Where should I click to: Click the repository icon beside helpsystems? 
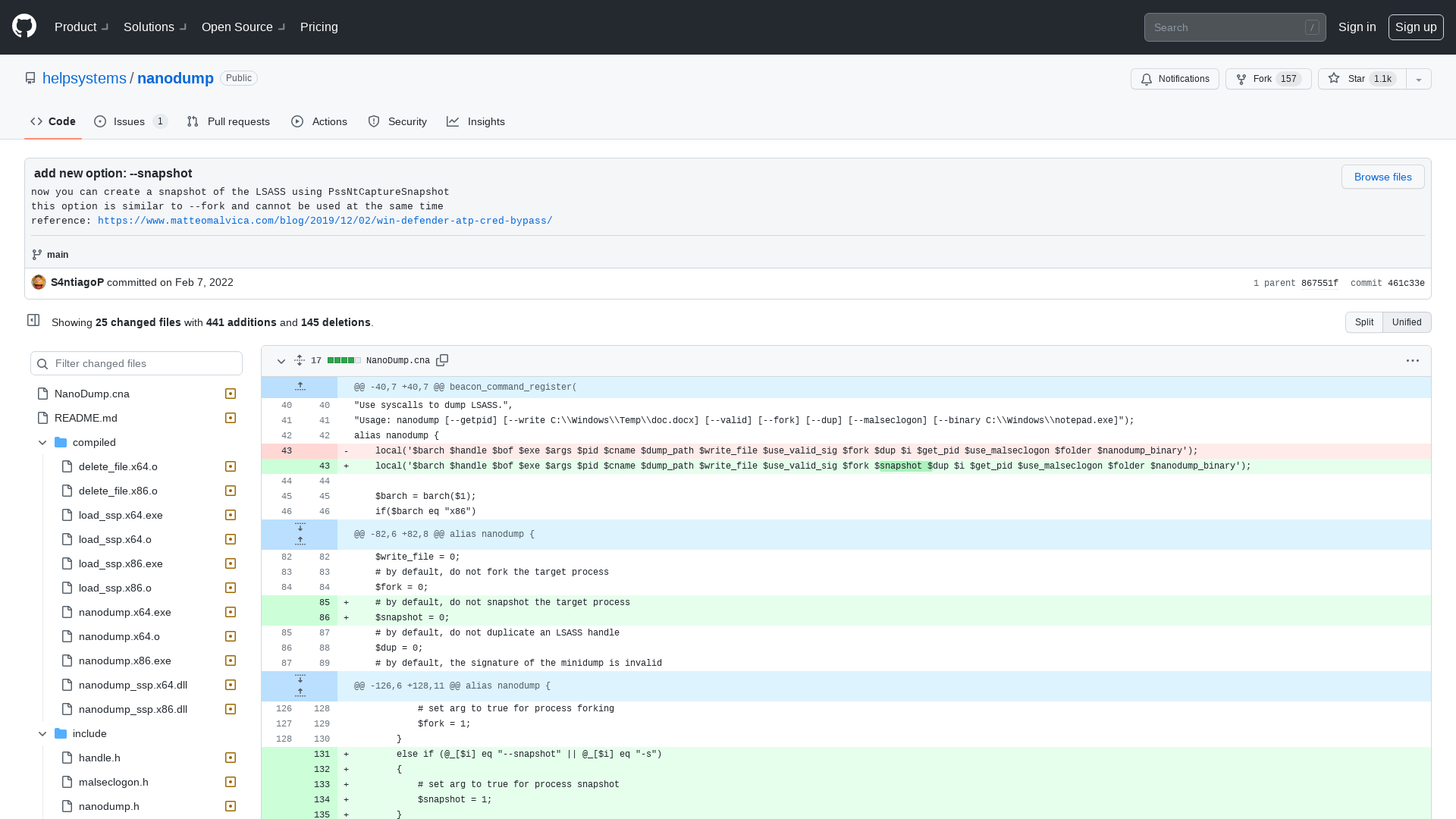pyautogui.click(x=30, y=78)
